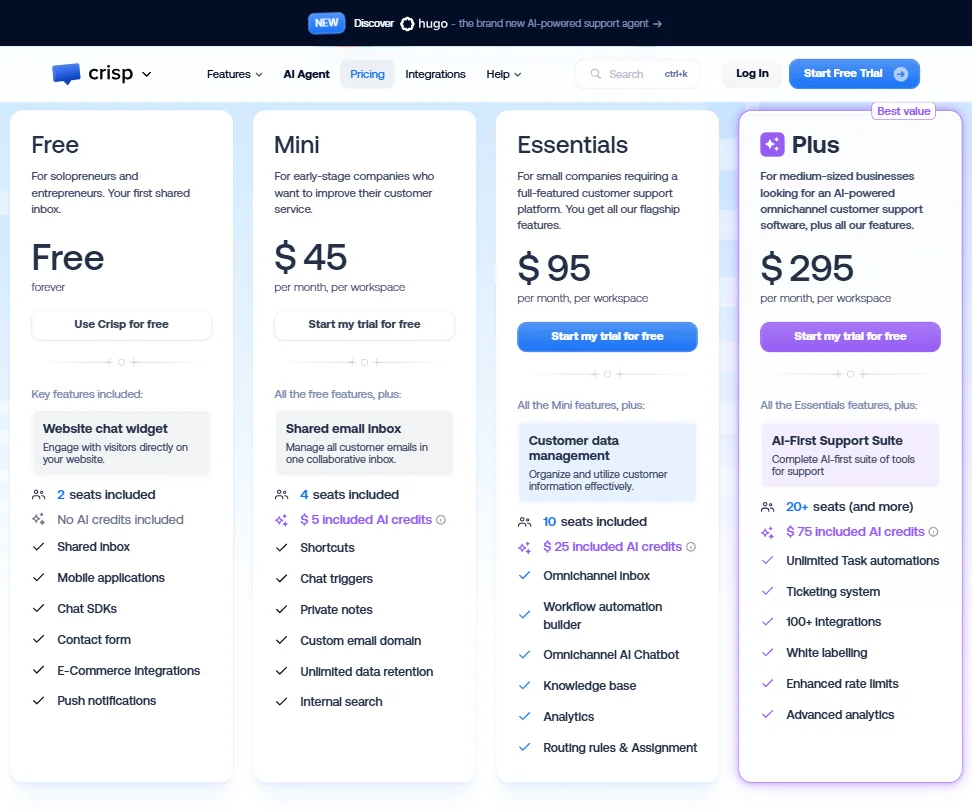
Task: Expand the Help dropdown
Action: [x=503, y=74]
